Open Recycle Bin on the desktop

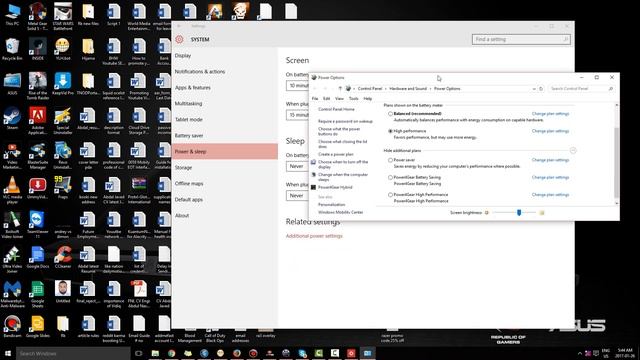[x=12, y=49]
